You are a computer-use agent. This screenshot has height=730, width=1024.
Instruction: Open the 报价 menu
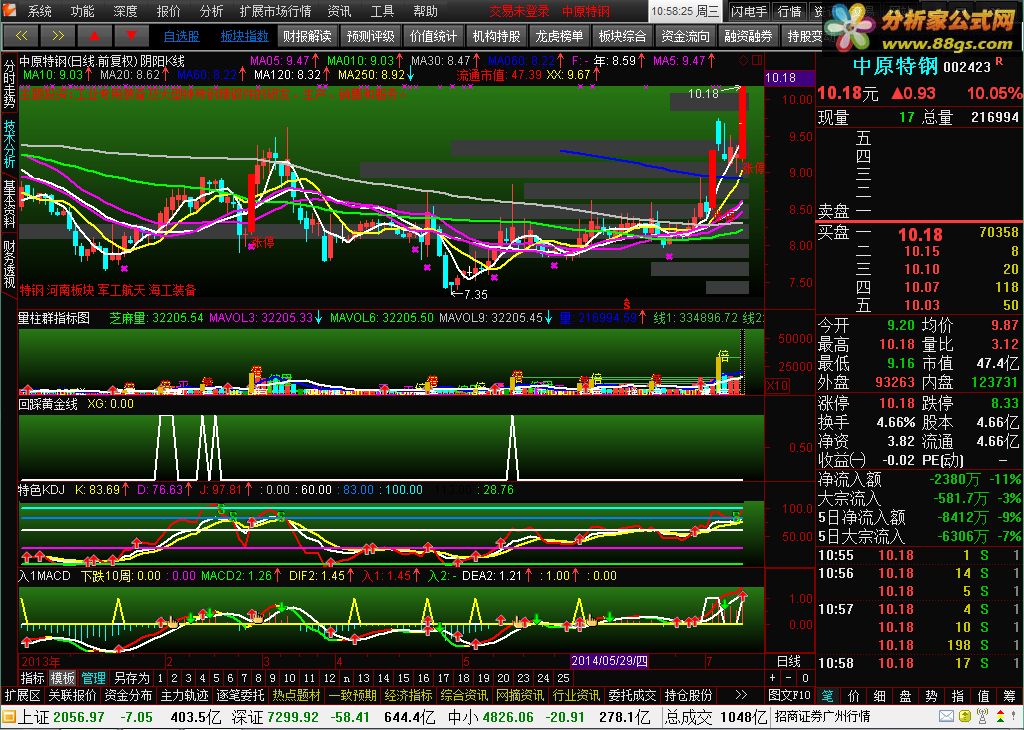168,11
